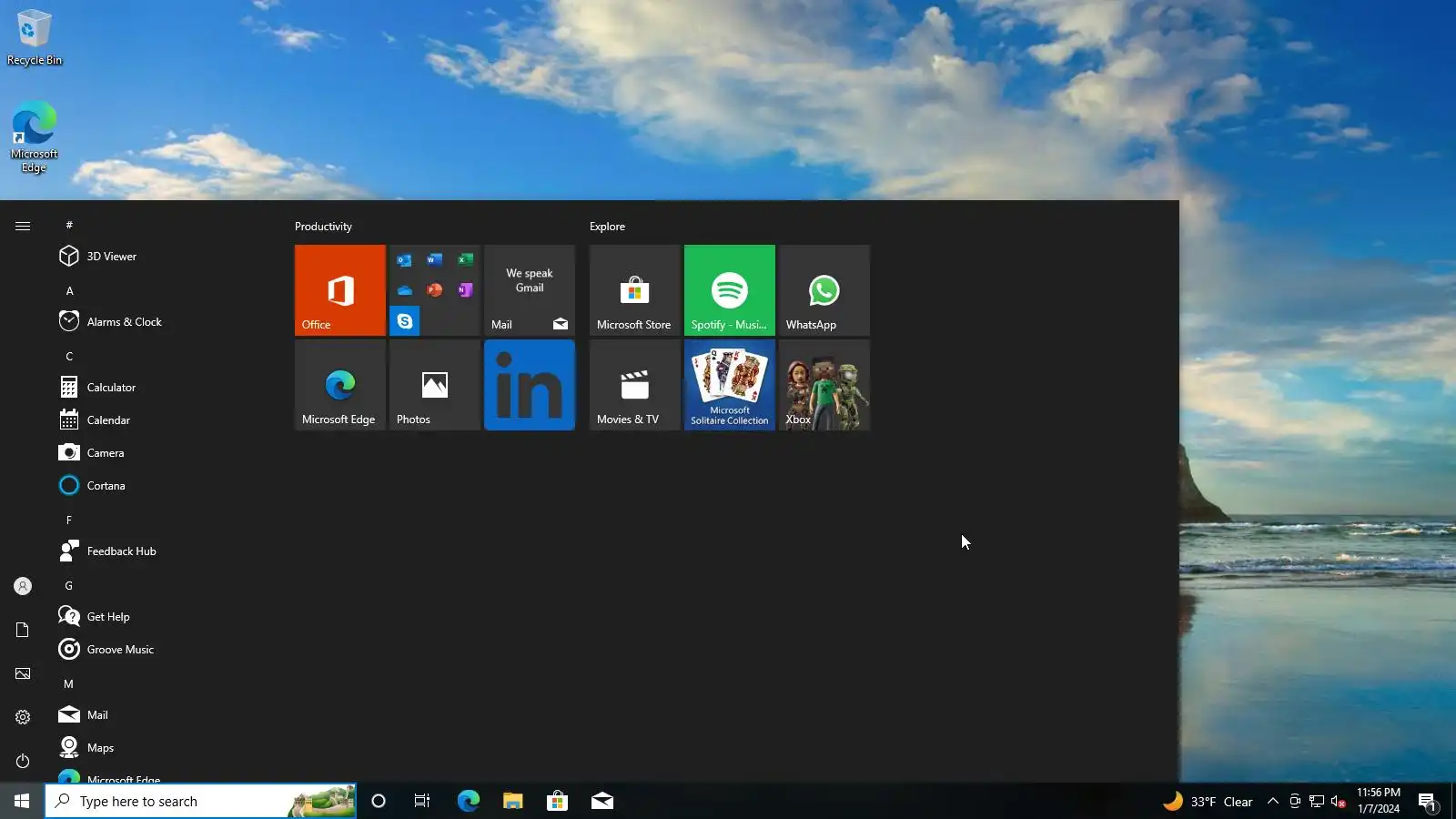The image size is (1456, 819).
Task: Click the letter G group header
Action: point(69,585)
